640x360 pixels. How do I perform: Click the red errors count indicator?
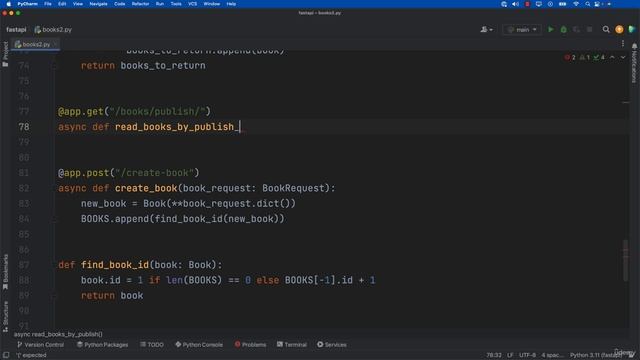(x=570, y=57)
